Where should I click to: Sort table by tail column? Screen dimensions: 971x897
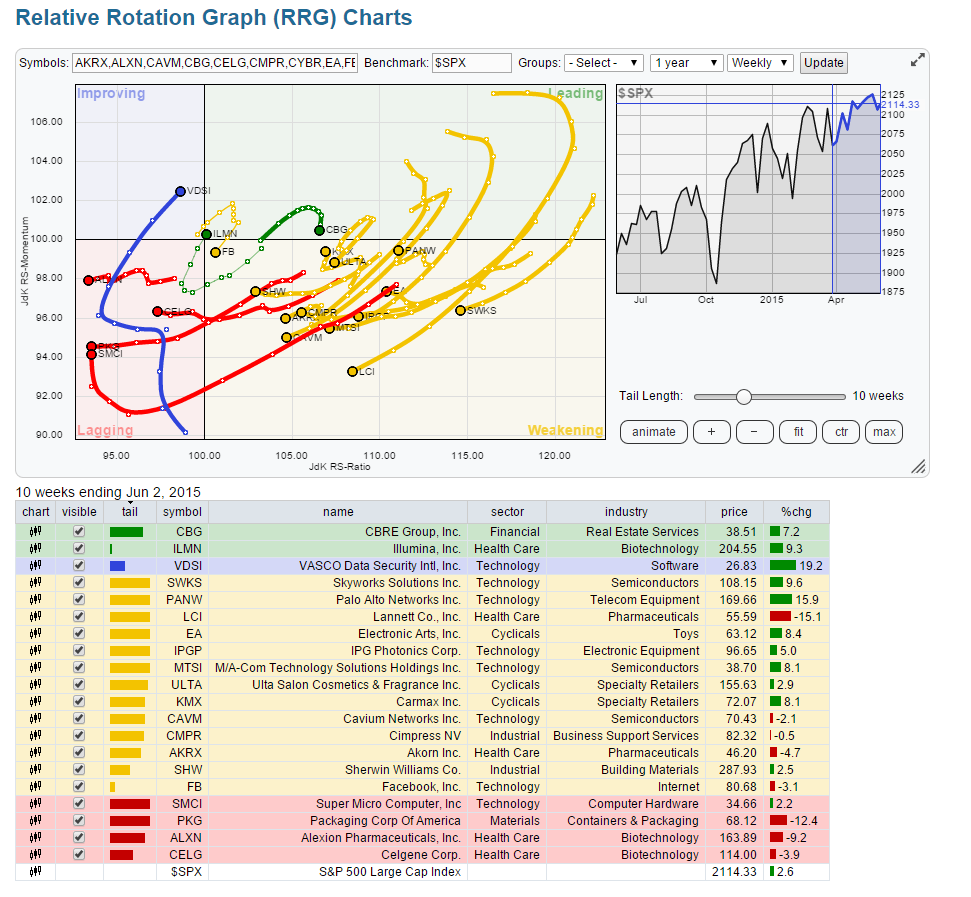pyautogui.click(x=129, y=512)
